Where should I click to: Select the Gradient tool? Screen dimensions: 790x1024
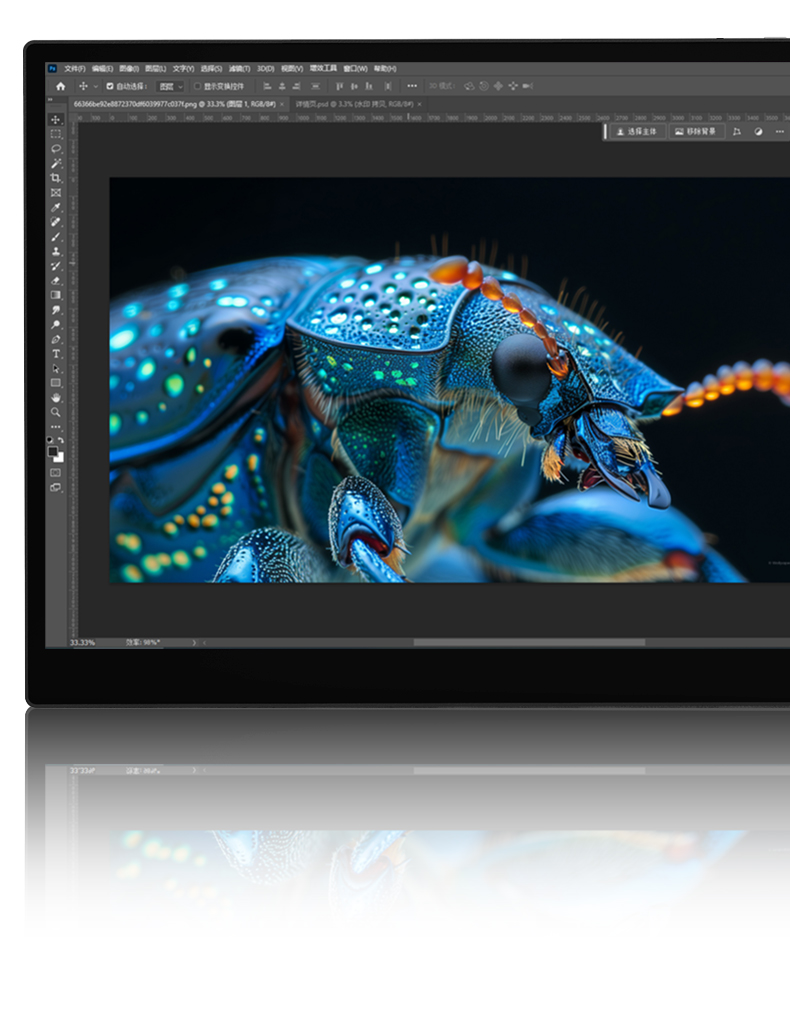tap(55, 295)
